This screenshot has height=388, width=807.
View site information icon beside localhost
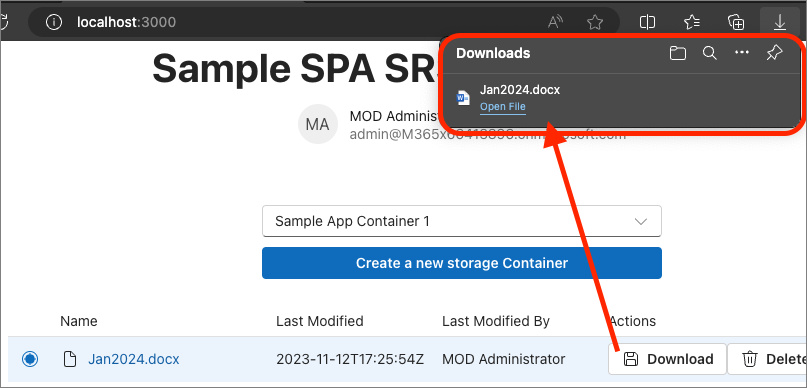(54, 22)
